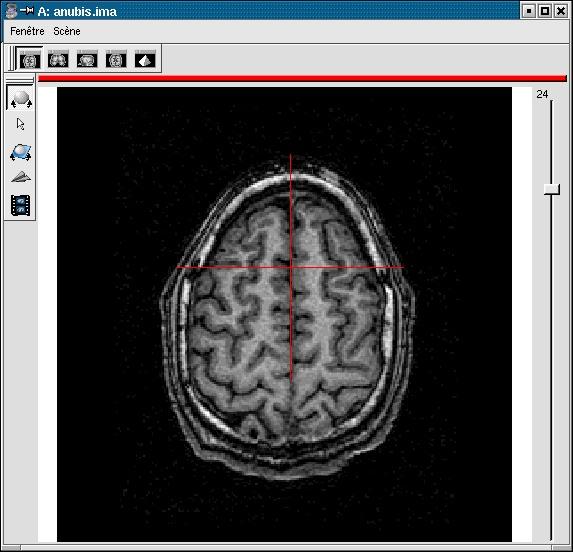Switch to 3D pyramid view mode
573x552 pixels.
[145, 60]
